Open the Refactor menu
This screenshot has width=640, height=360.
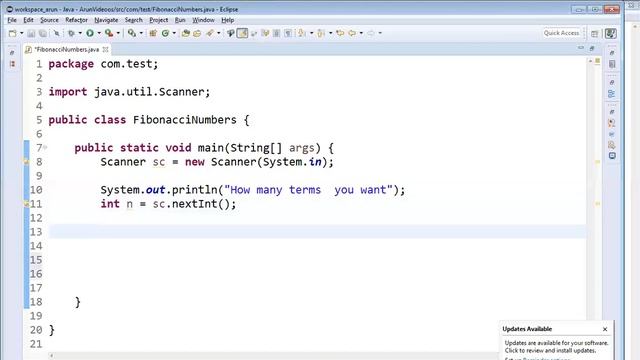(76, 20)
